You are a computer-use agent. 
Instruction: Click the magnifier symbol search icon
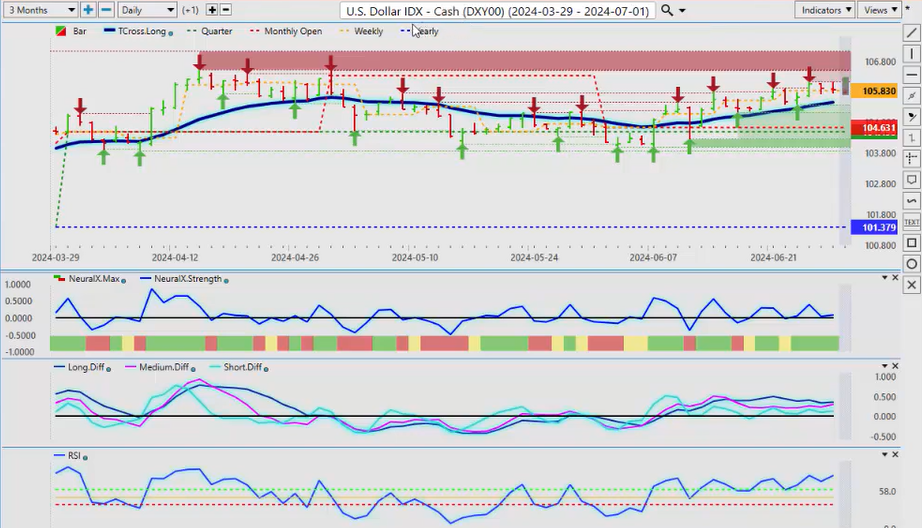click(667, 10)
